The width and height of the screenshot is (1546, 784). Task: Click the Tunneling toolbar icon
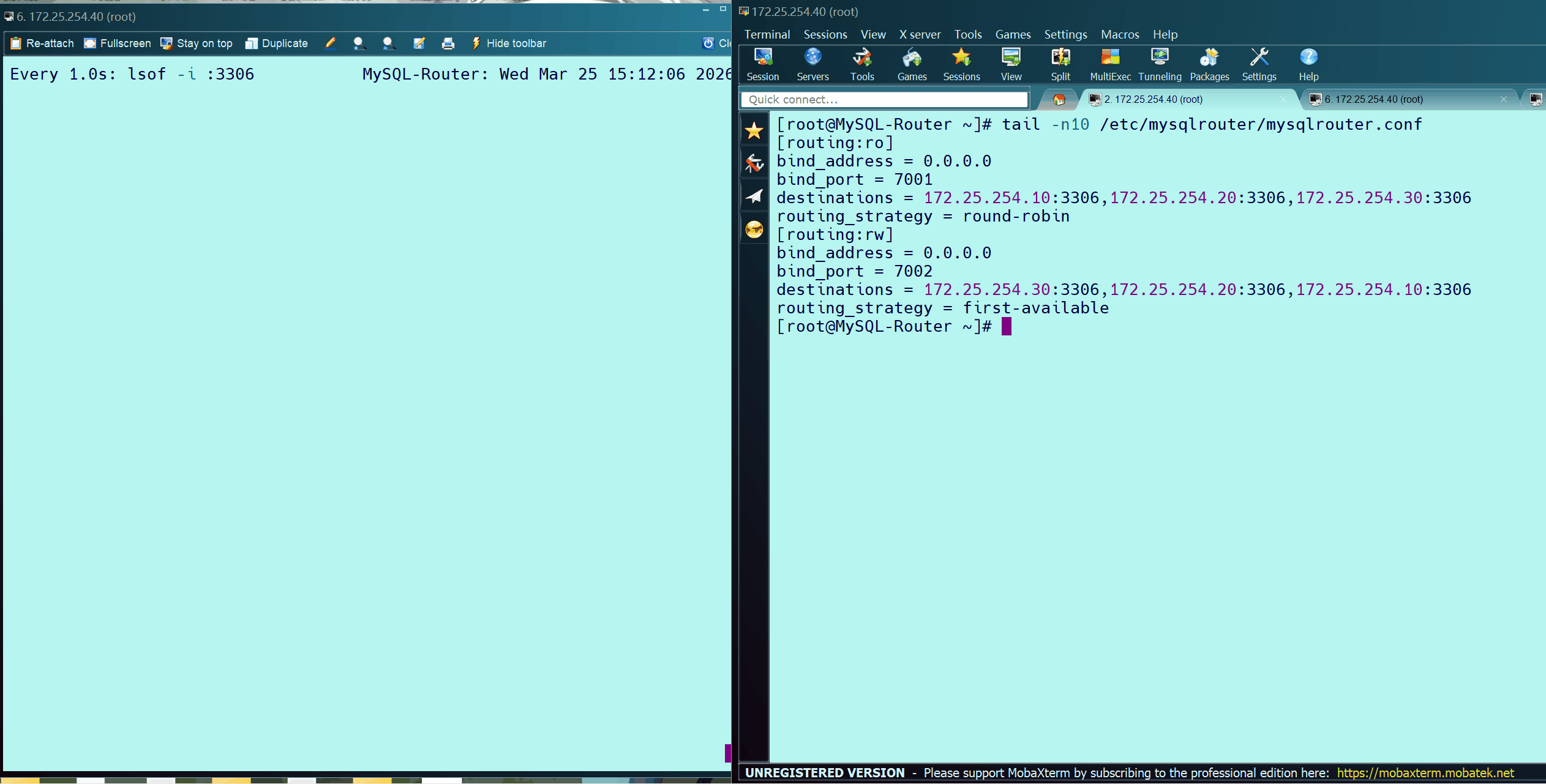(1159, 64)
